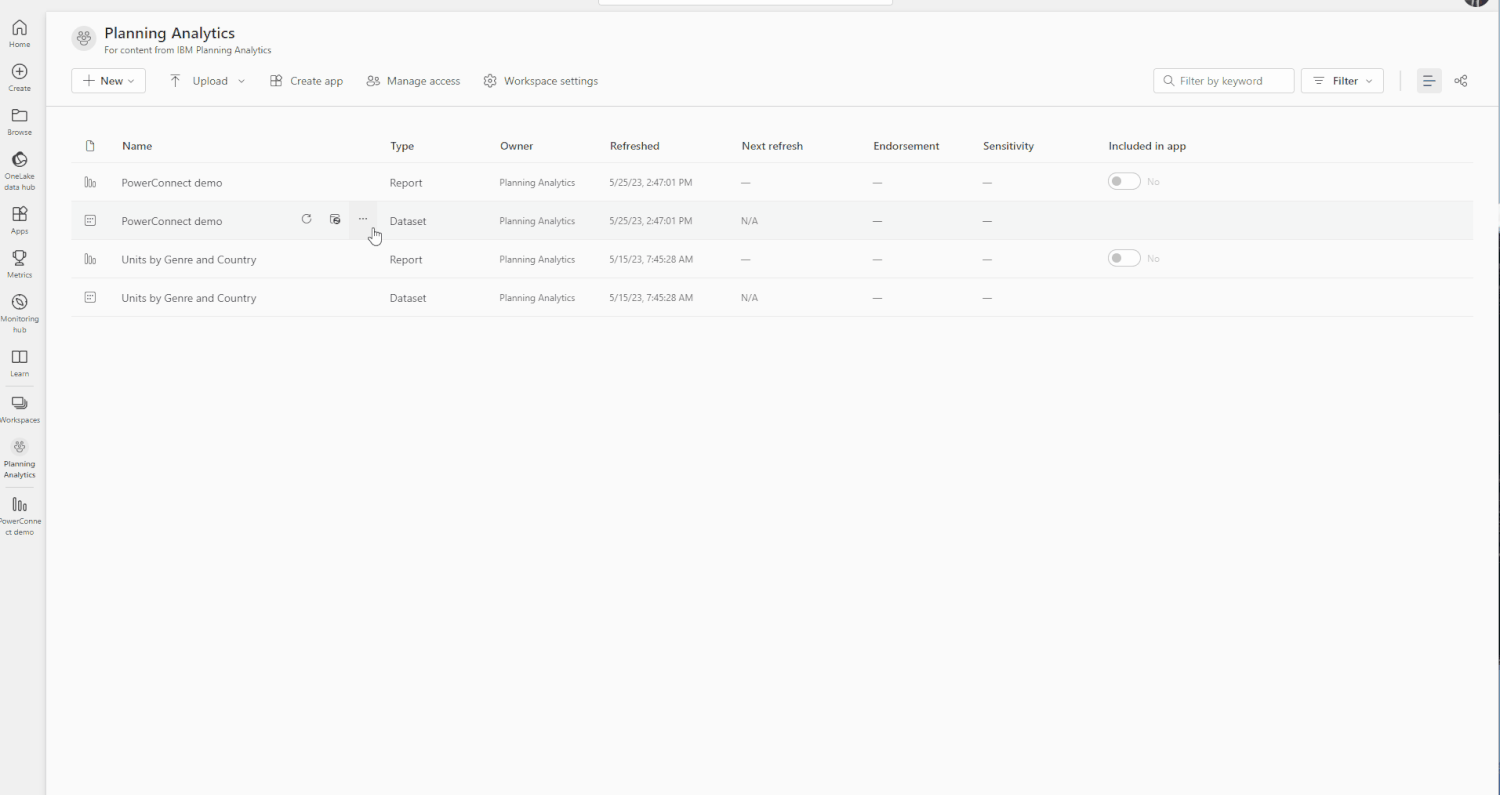Open the Filter dropdown

pyautogui.click(x=1342, y=81)
